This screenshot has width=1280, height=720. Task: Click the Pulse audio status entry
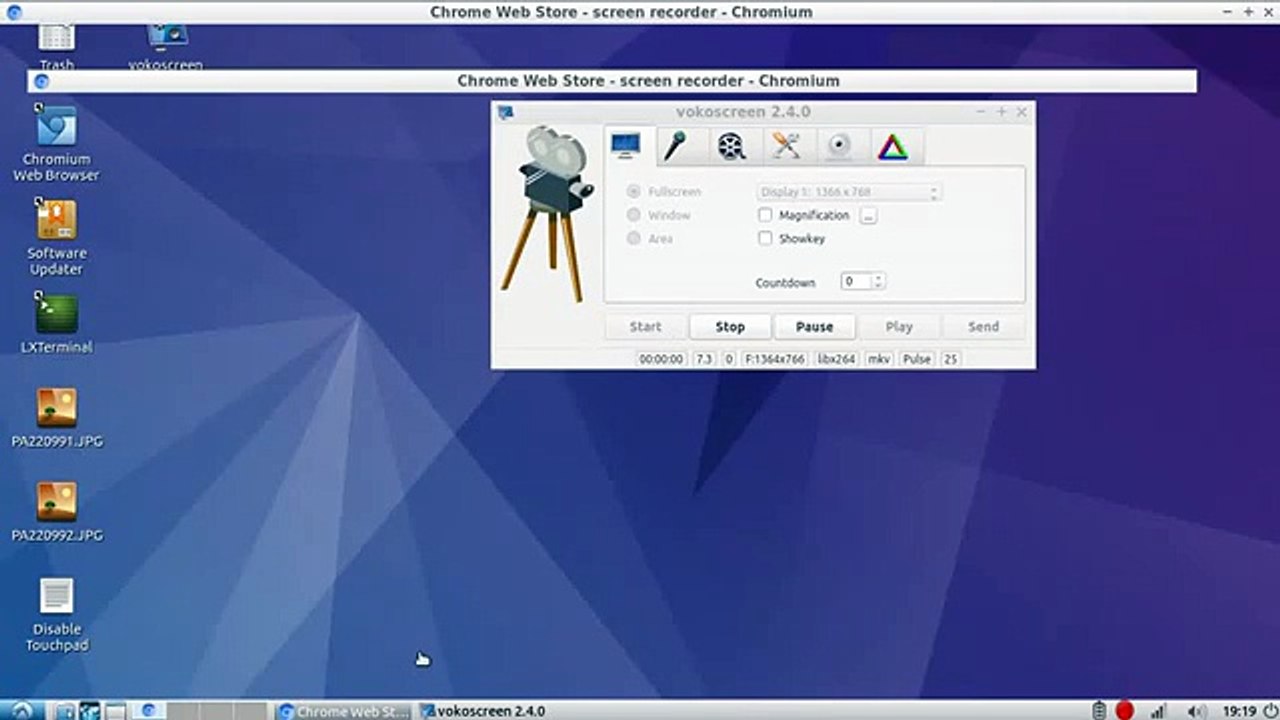pyautogui.click(x=917, y=358)
